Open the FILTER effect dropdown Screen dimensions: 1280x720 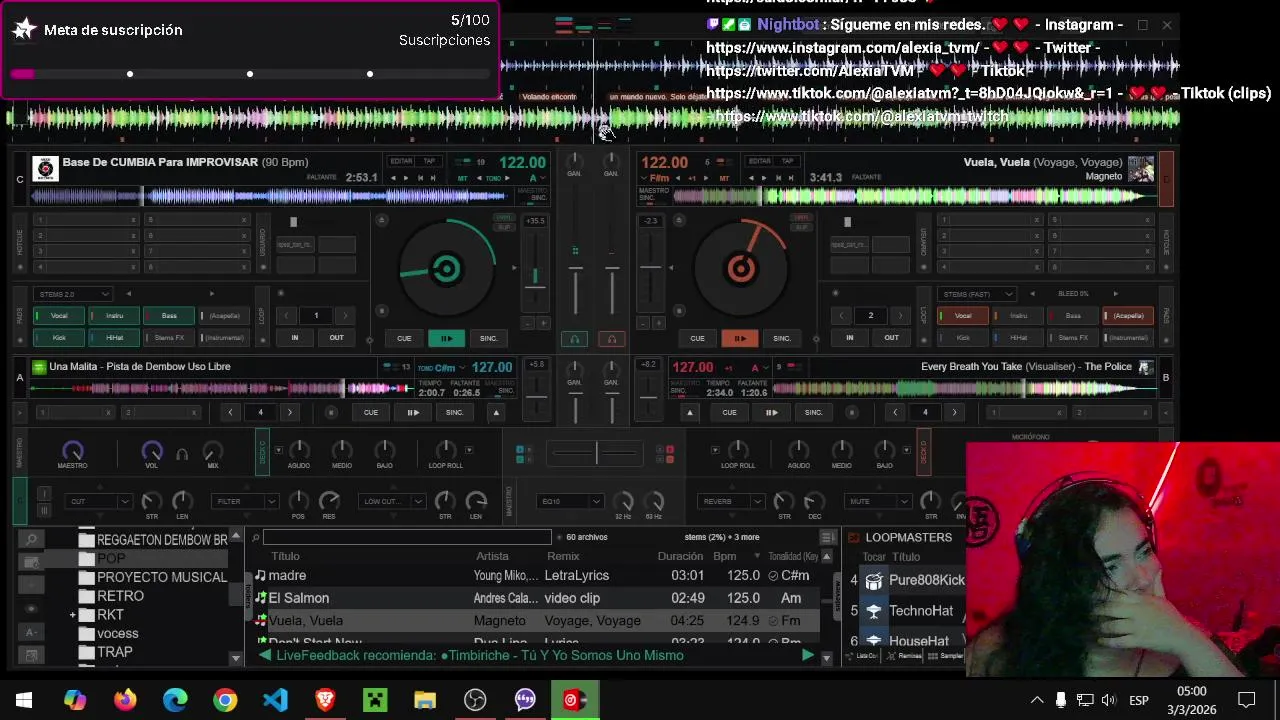[244, 501]
